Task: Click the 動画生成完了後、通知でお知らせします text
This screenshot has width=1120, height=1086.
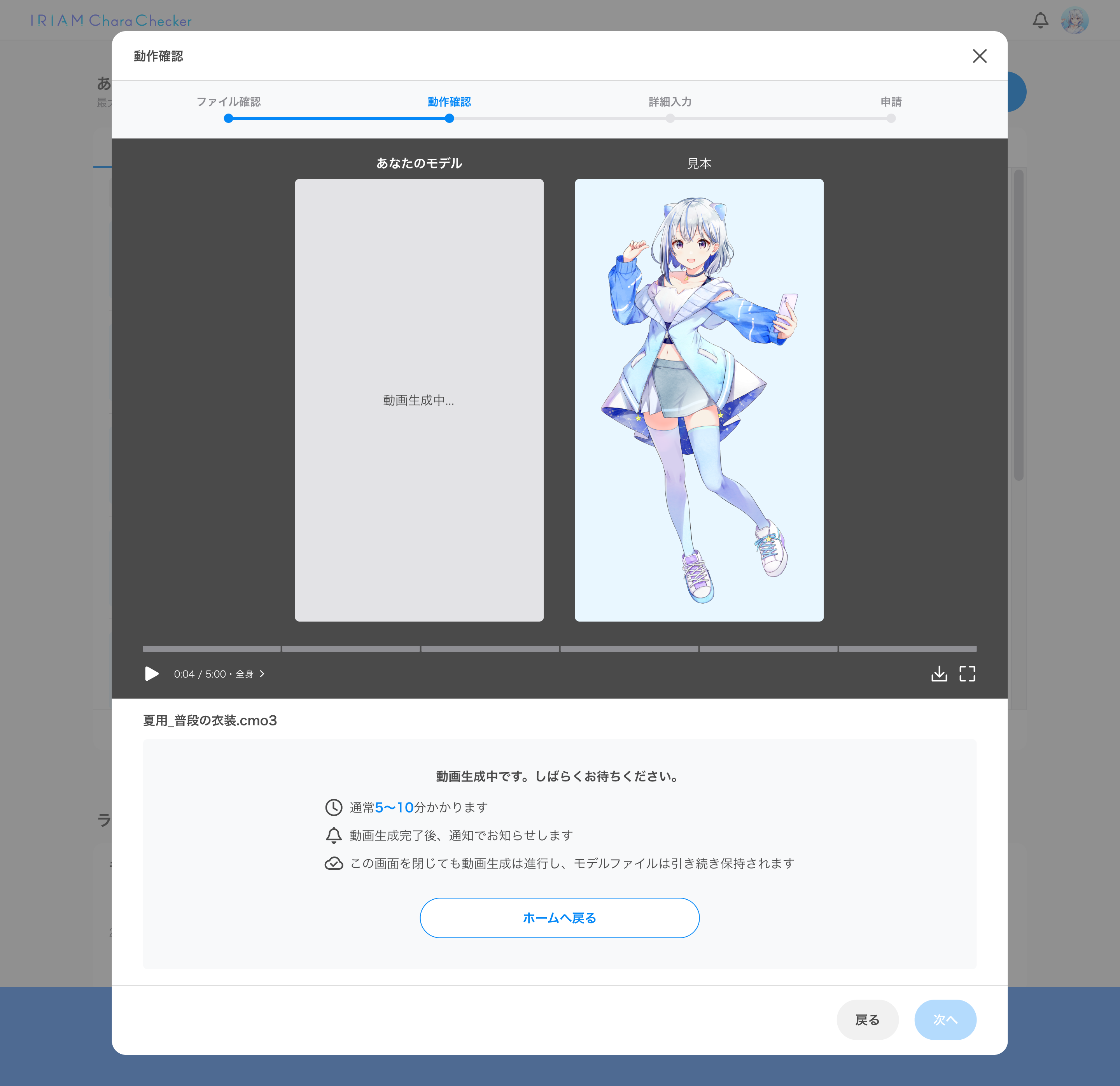Action: pyautogui.click(x=461, y=836)
